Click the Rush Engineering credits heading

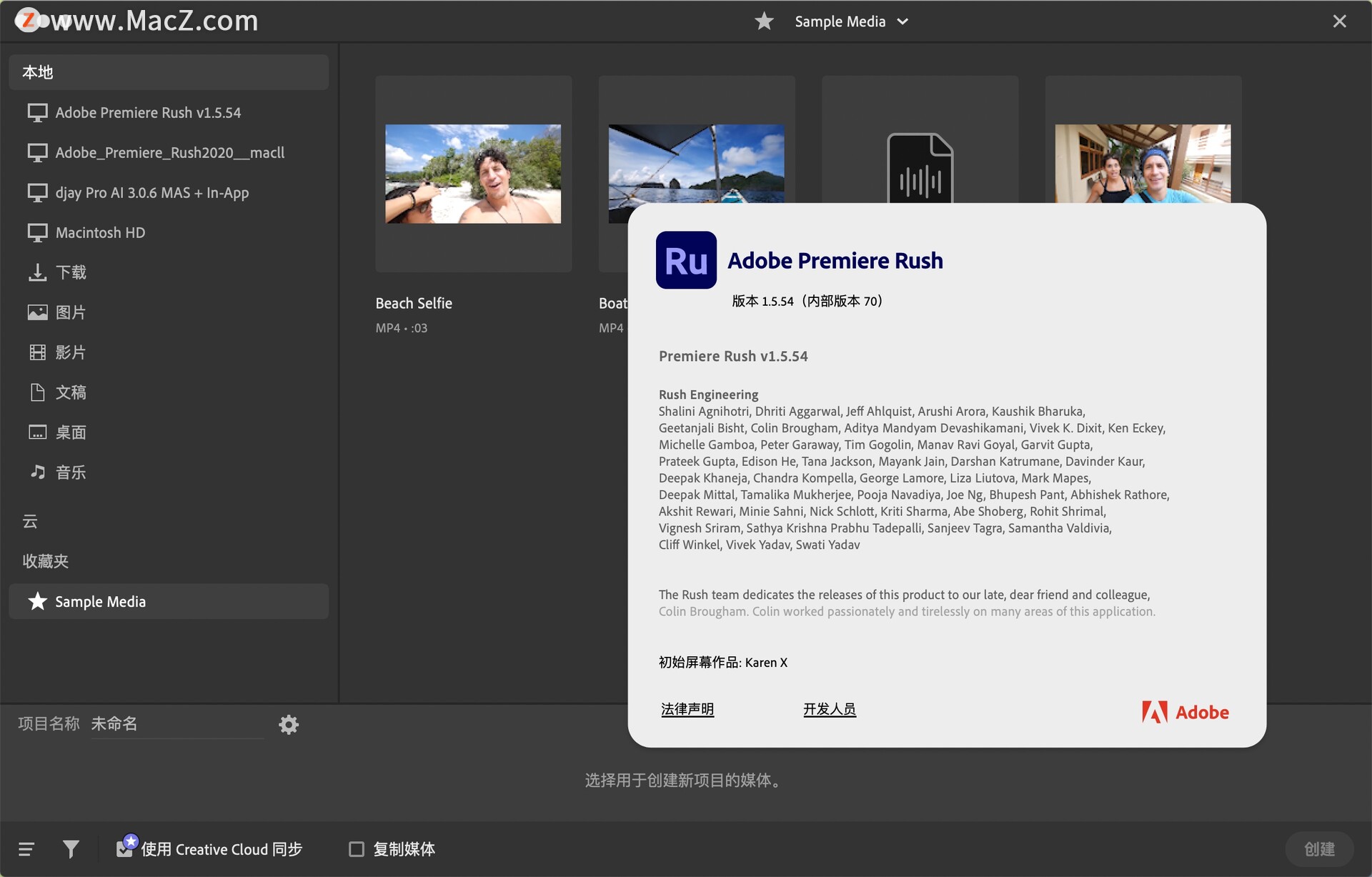click(708, 395)
